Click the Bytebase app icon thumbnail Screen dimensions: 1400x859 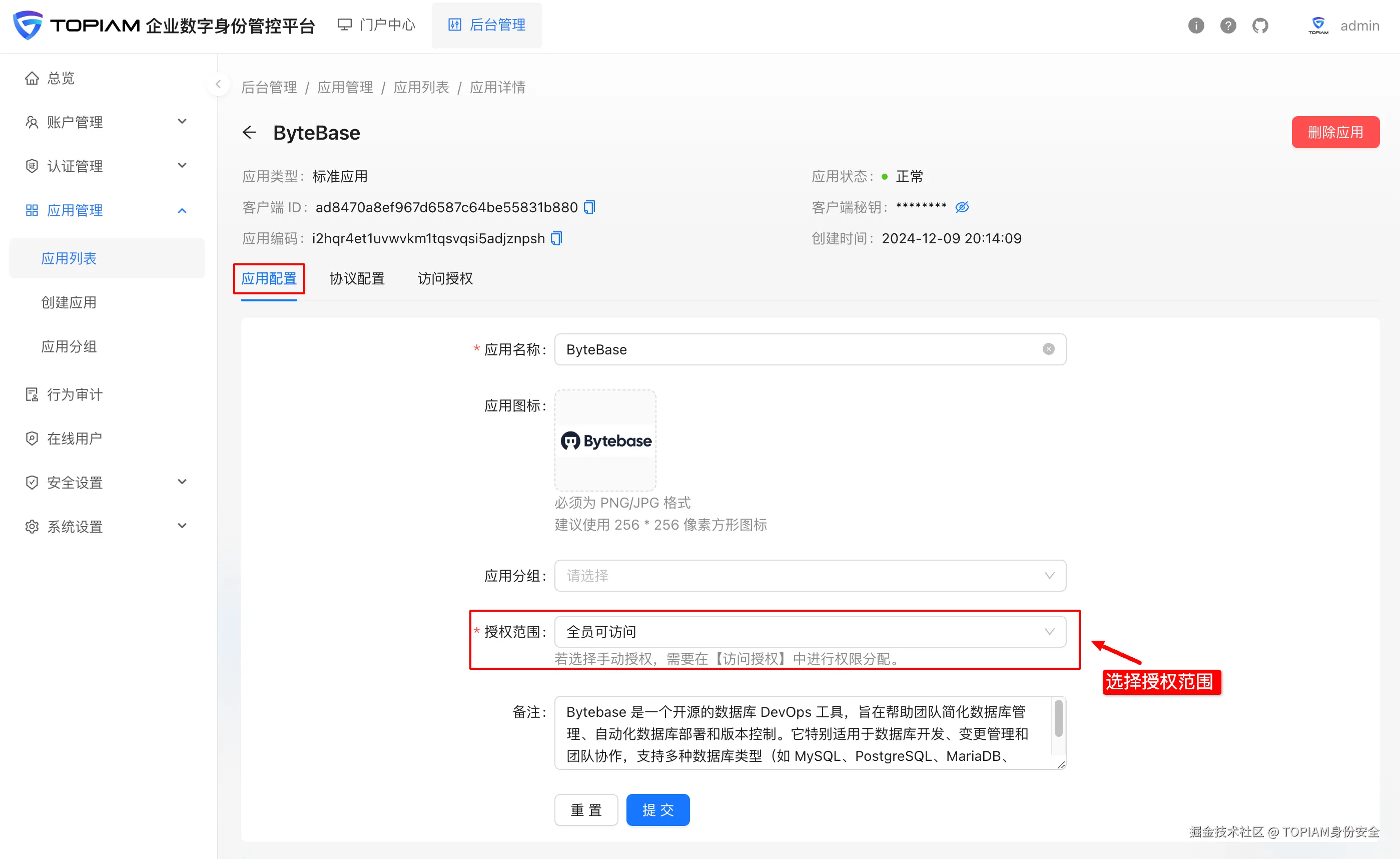(x=605, y=441)
